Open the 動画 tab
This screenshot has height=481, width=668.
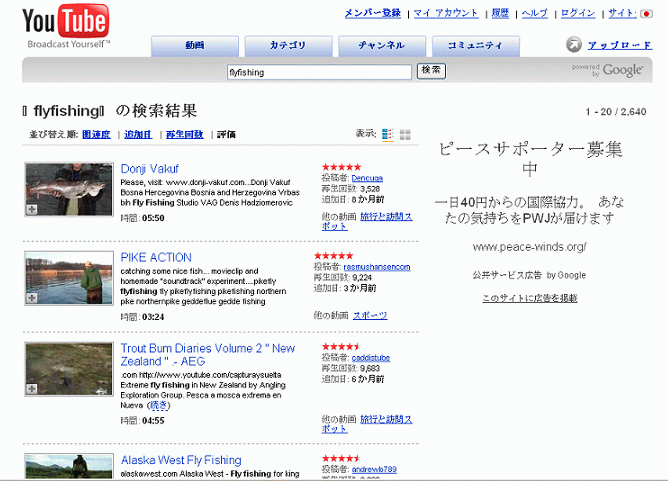click(x=195, y=46)
